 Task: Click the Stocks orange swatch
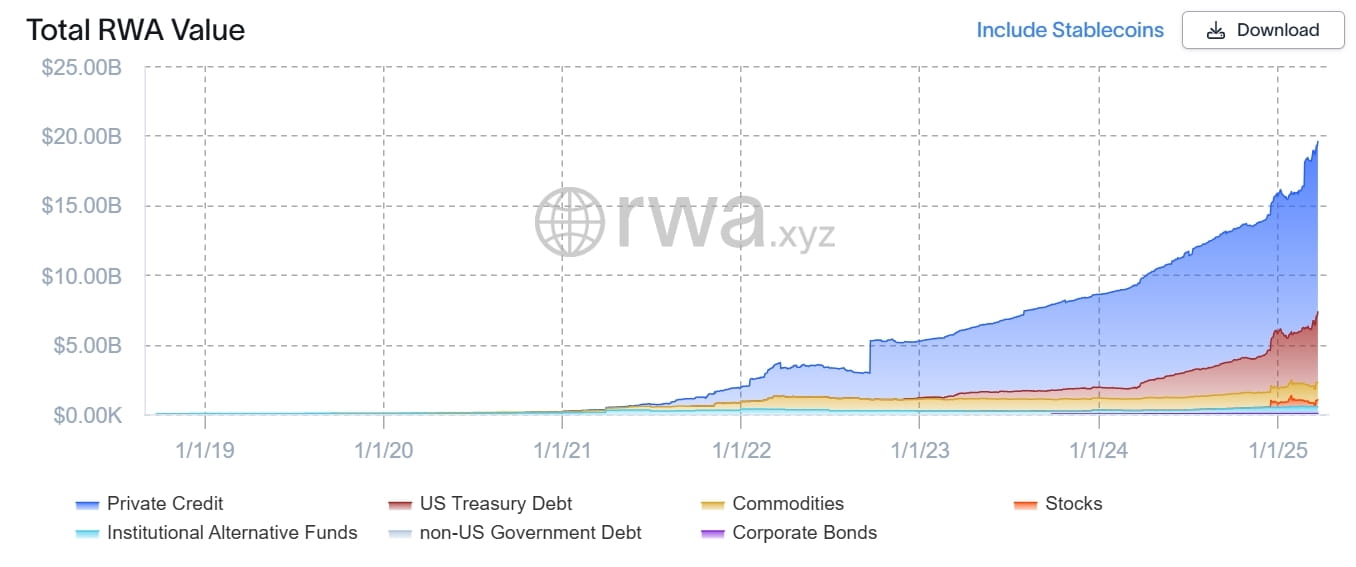[x=1025, y=505]
